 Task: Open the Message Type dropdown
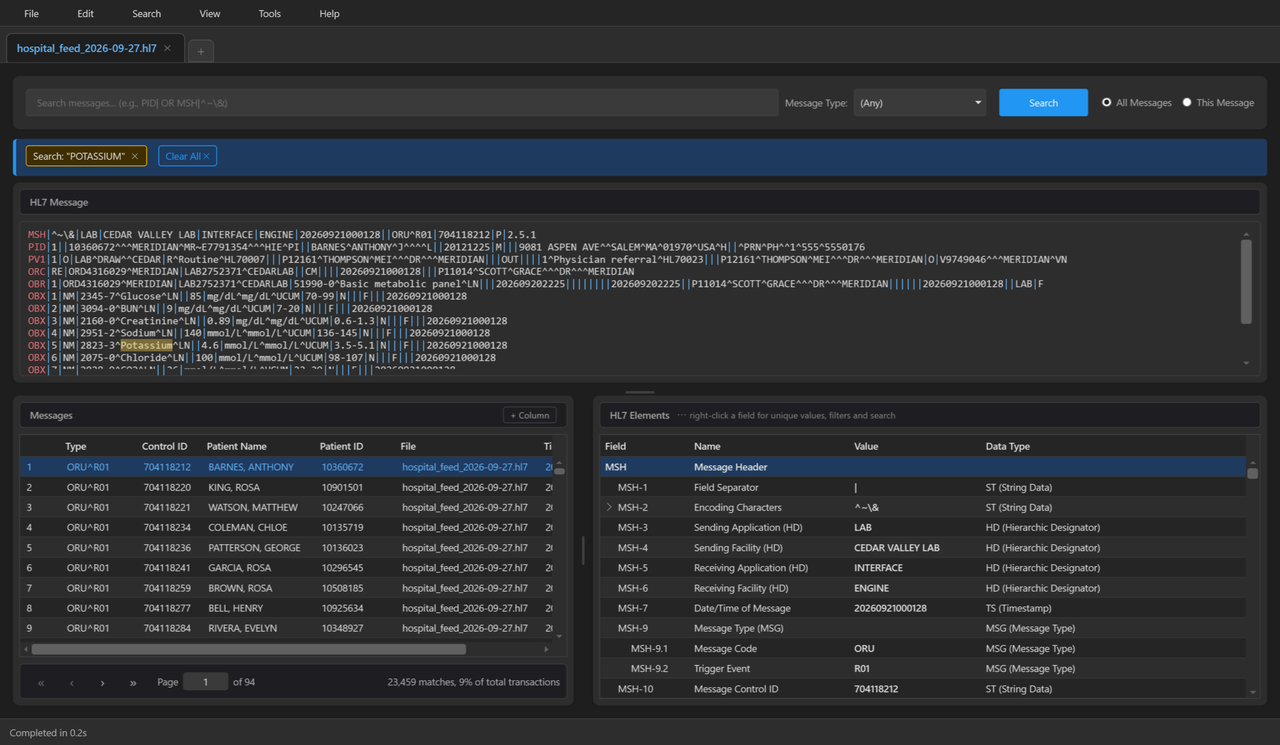coord(920,103)
